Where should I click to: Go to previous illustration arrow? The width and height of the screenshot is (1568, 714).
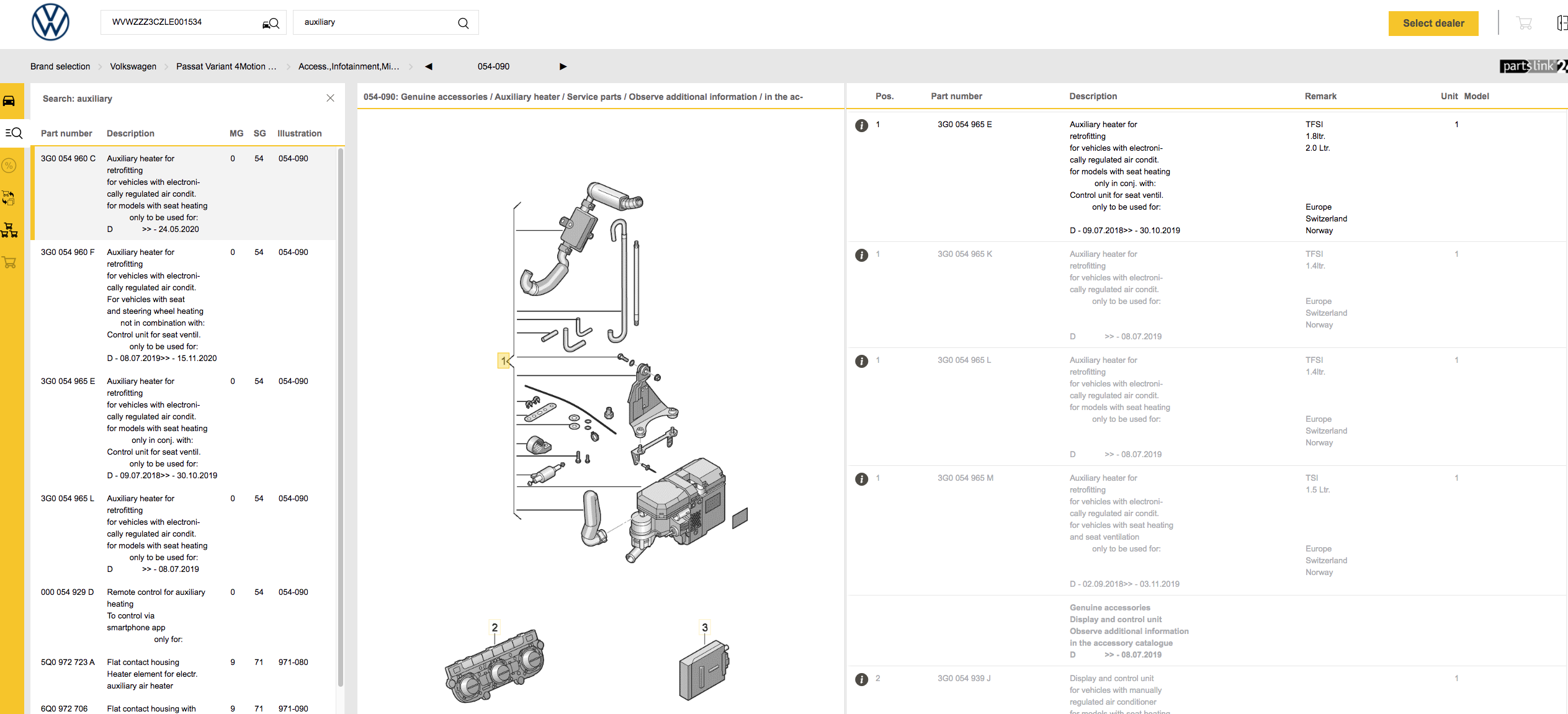(x=428, y=66)
